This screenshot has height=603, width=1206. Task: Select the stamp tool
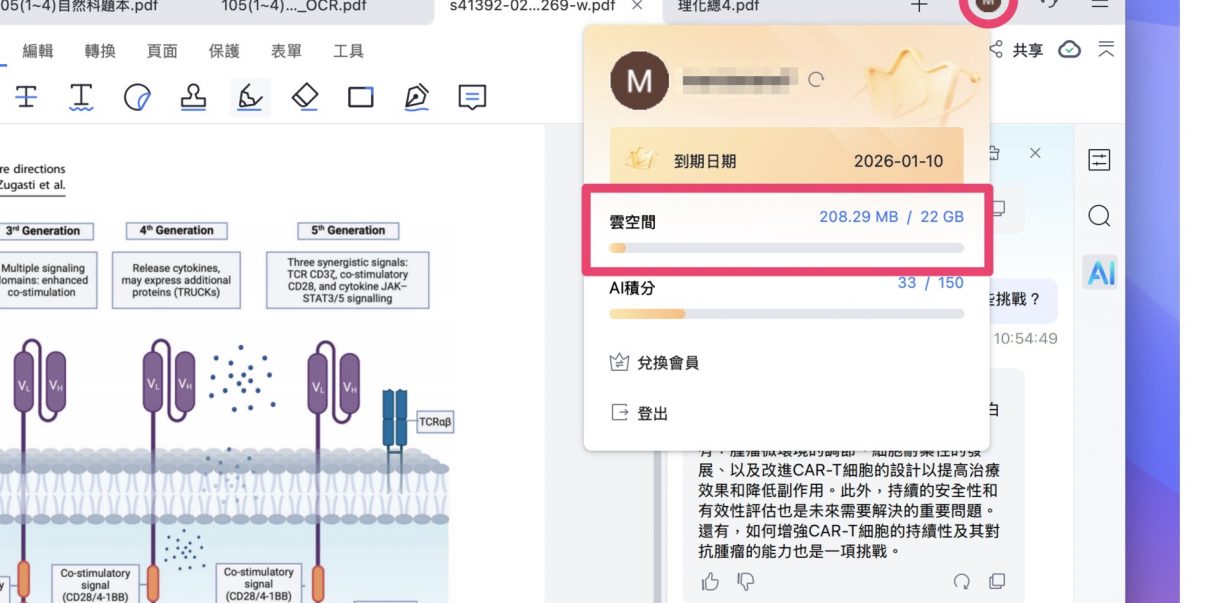[x=193, y=96]
